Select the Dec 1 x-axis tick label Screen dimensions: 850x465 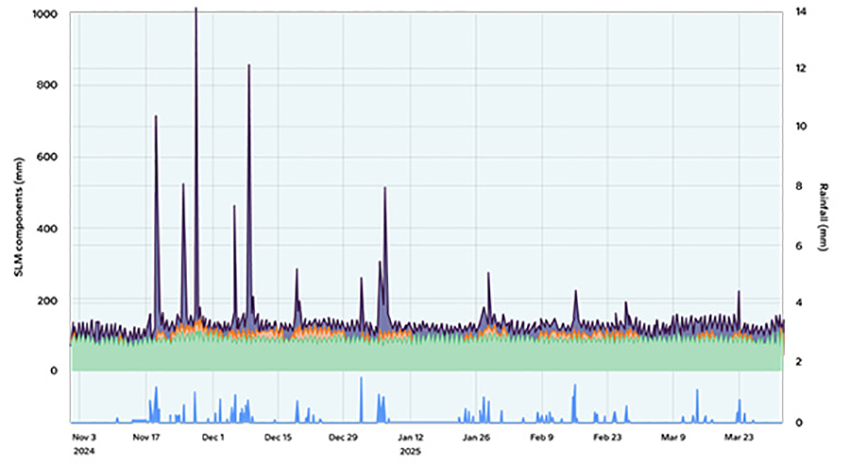pyautogui.click(x=213, y=437)
